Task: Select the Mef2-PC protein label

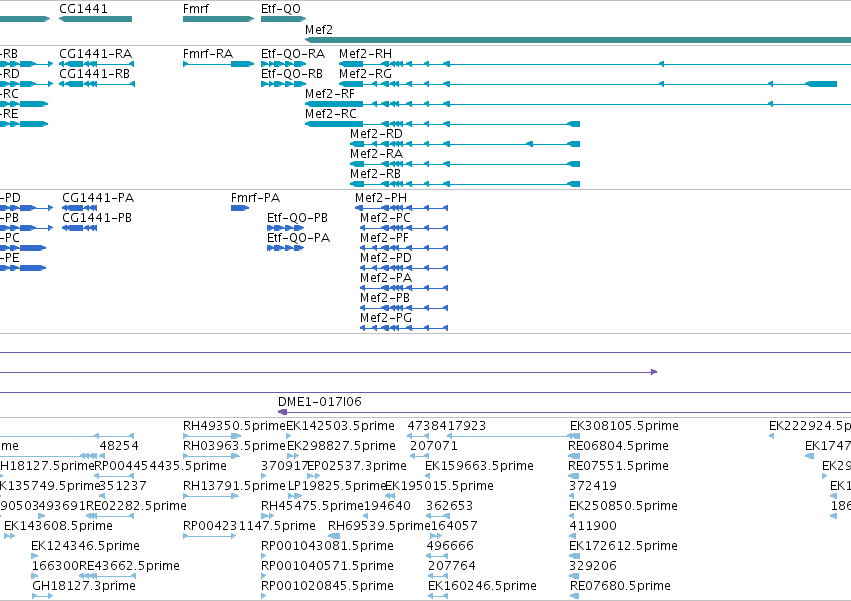Action: point(385,218)
